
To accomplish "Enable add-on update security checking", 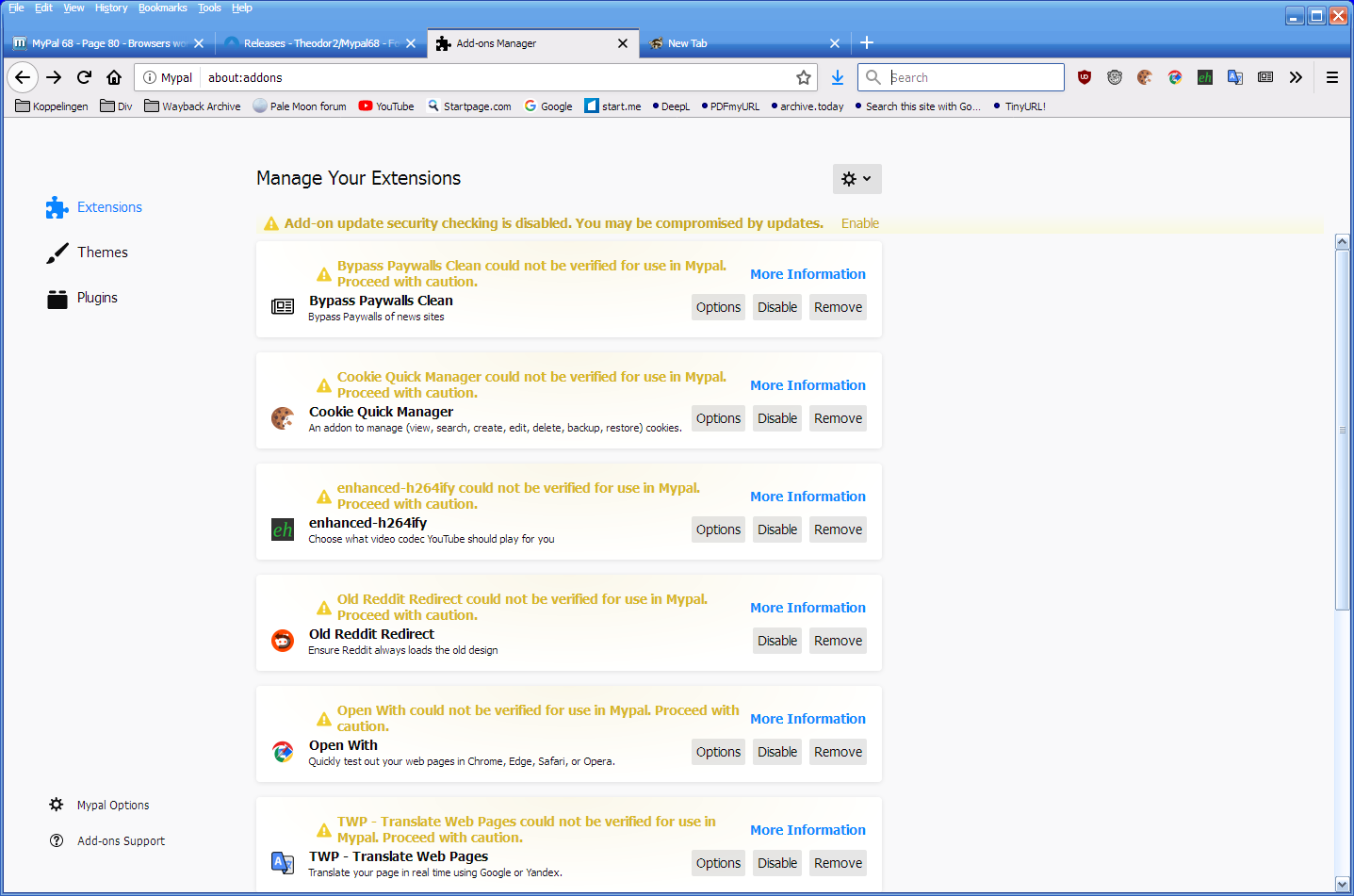I will (x=860, y=223).
